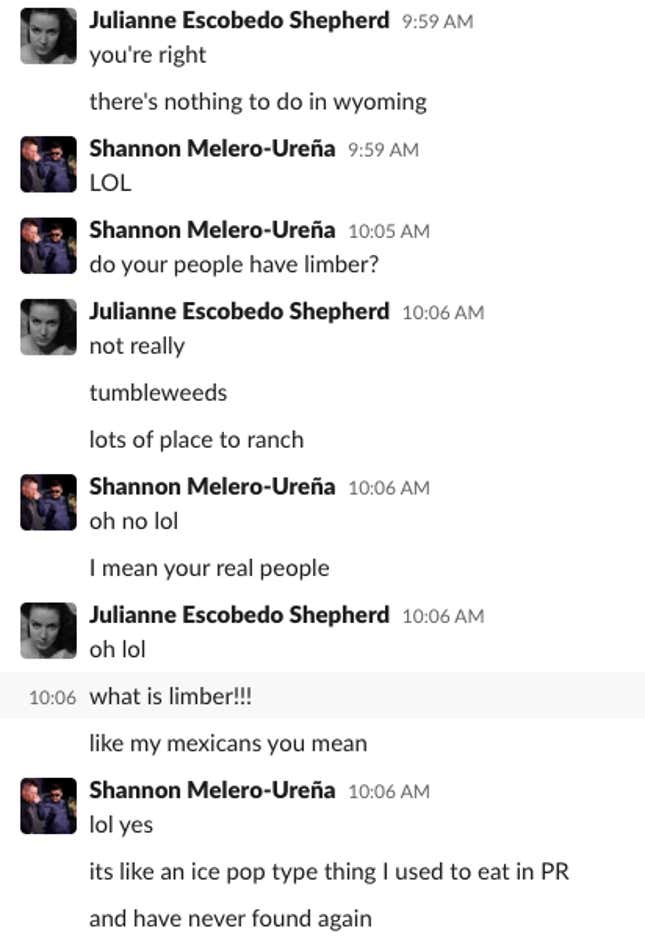
Task: Select Shannon's avatar beside "oh no lol"
Action: pyautogui.click(x=48, y=503)
